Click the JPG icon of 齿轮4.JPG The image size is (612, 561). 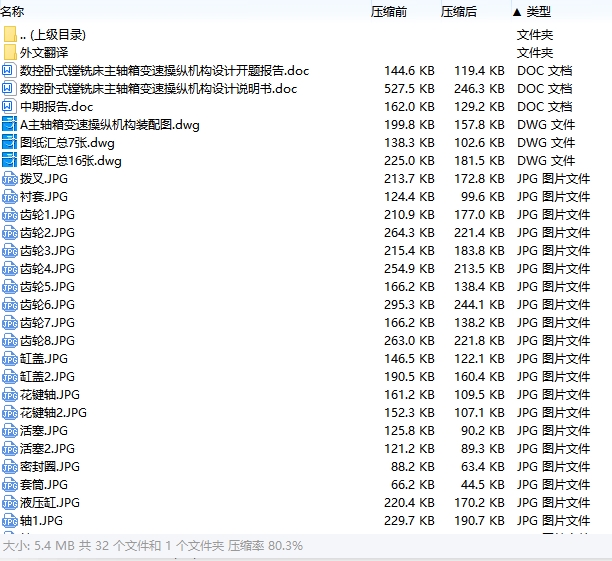coord(10,269)
